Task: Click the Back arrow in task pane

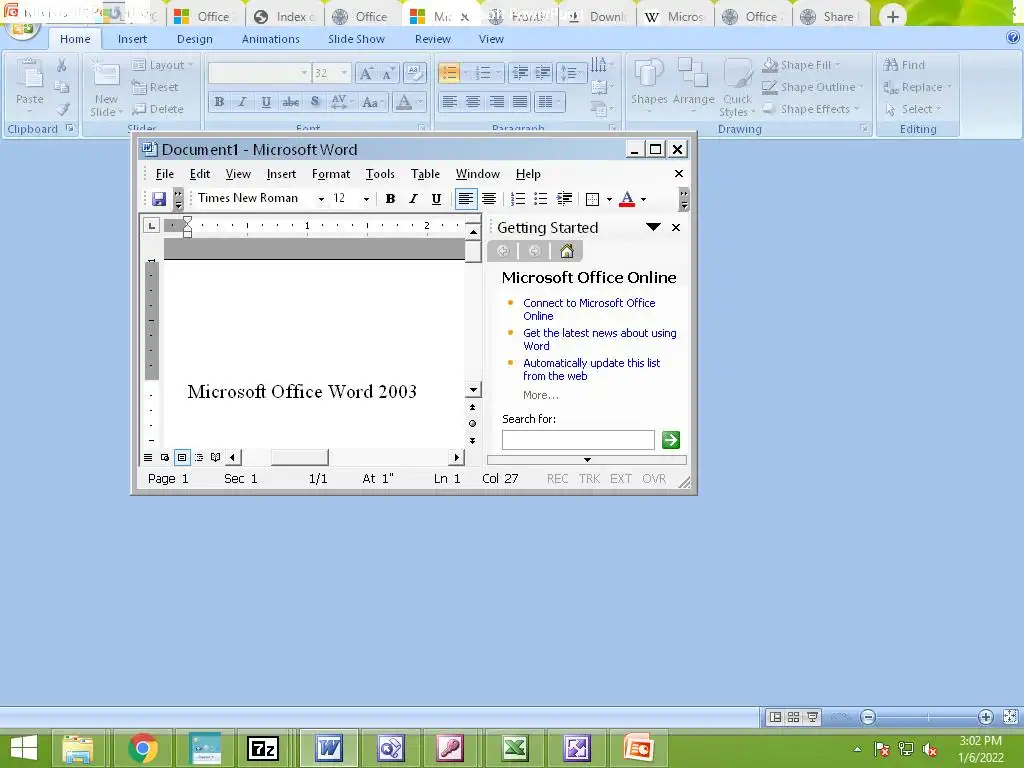Action: [503, 251]
